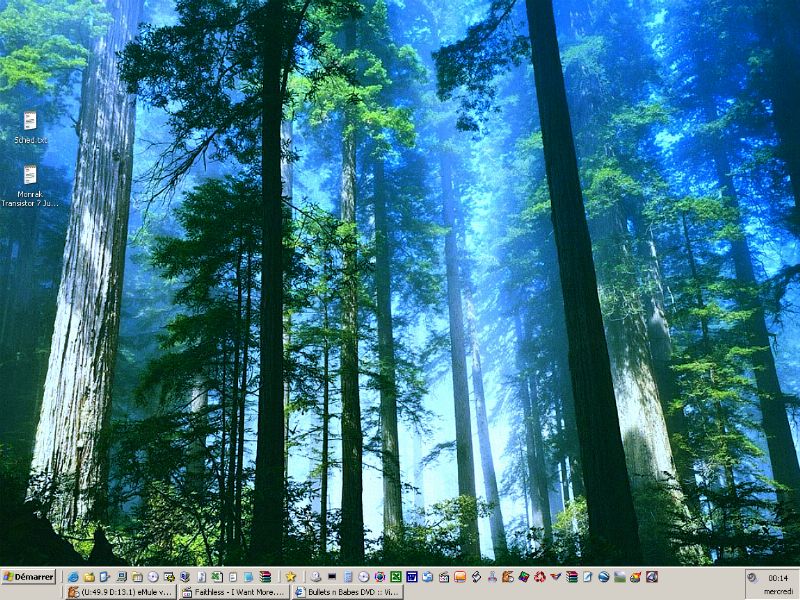
Task: Open the yellow folder quick launch icon
Action: pos(89,577)
